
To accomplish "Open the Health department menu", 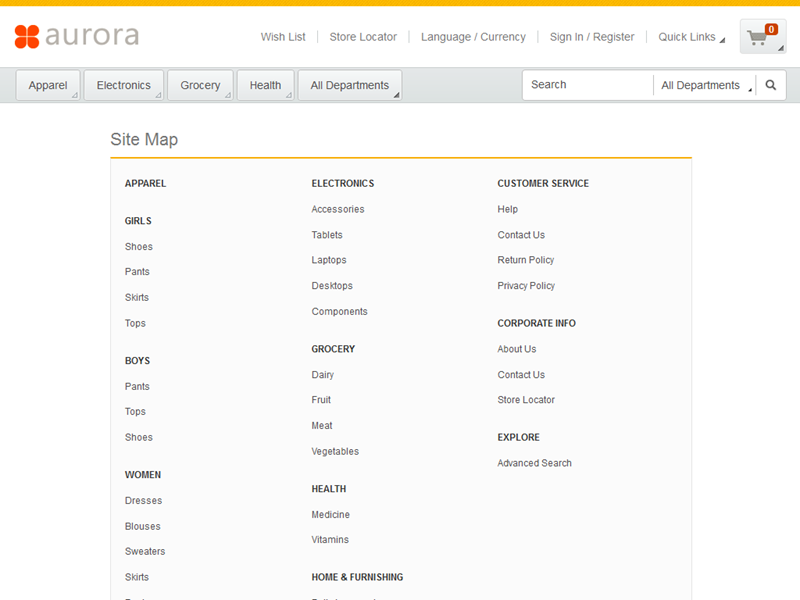I will [265, 86].
